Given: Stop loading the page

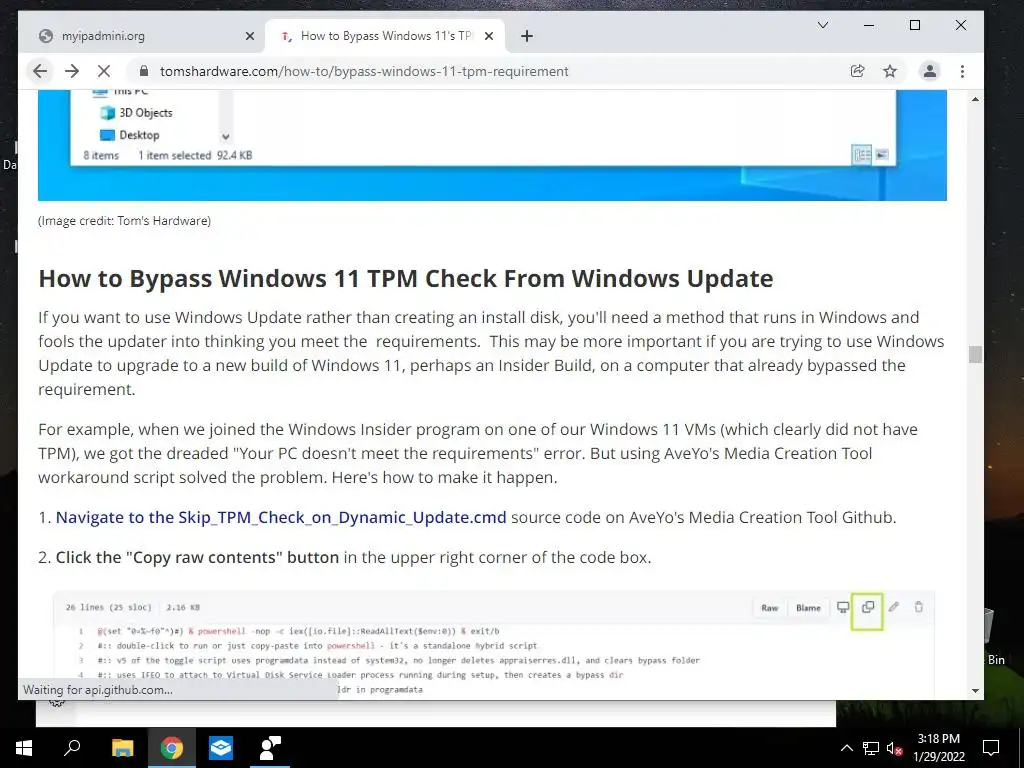Looking at the screenshot, I should [104, 71].
